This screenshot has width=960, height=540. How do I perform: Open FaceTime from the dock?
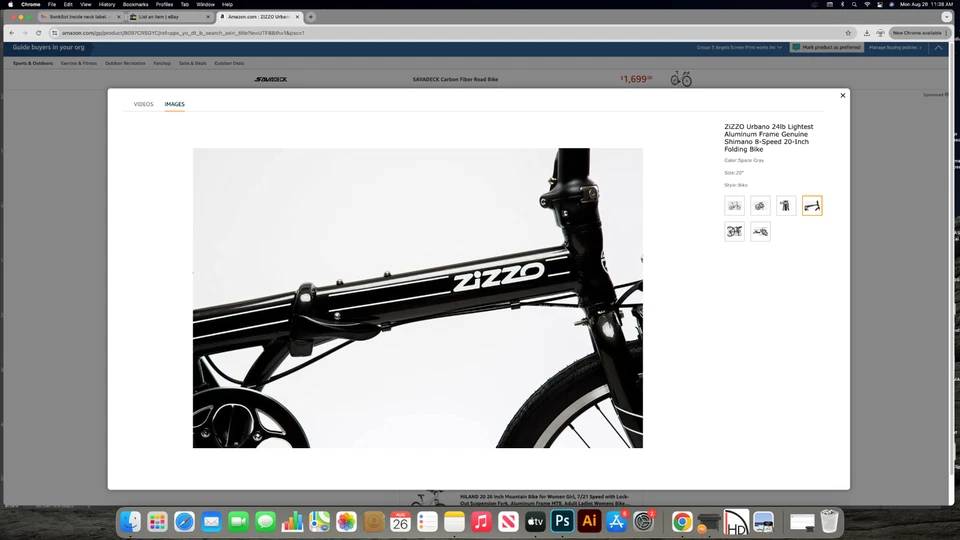[x=238, y=522]
